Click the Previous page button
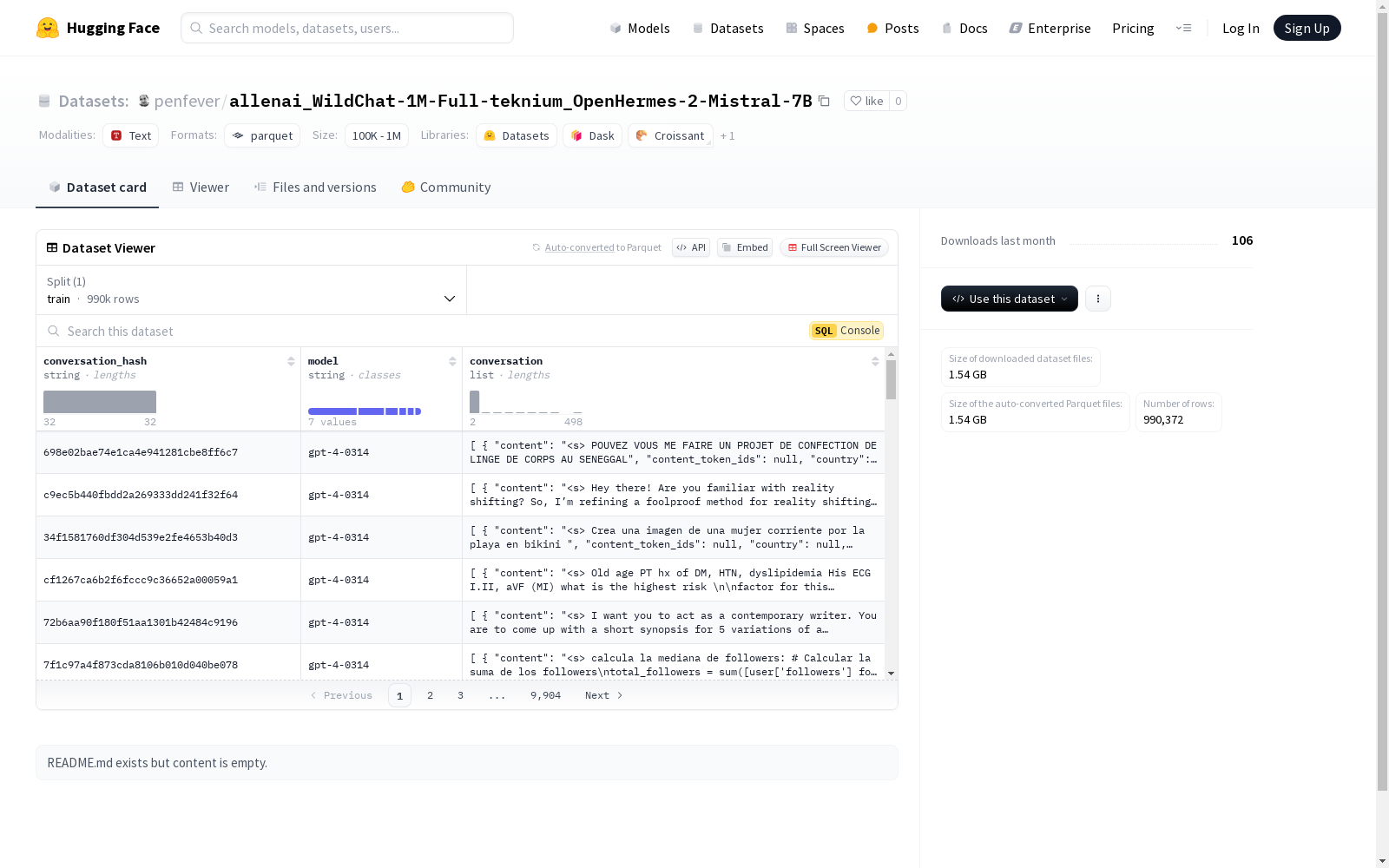 341,695
